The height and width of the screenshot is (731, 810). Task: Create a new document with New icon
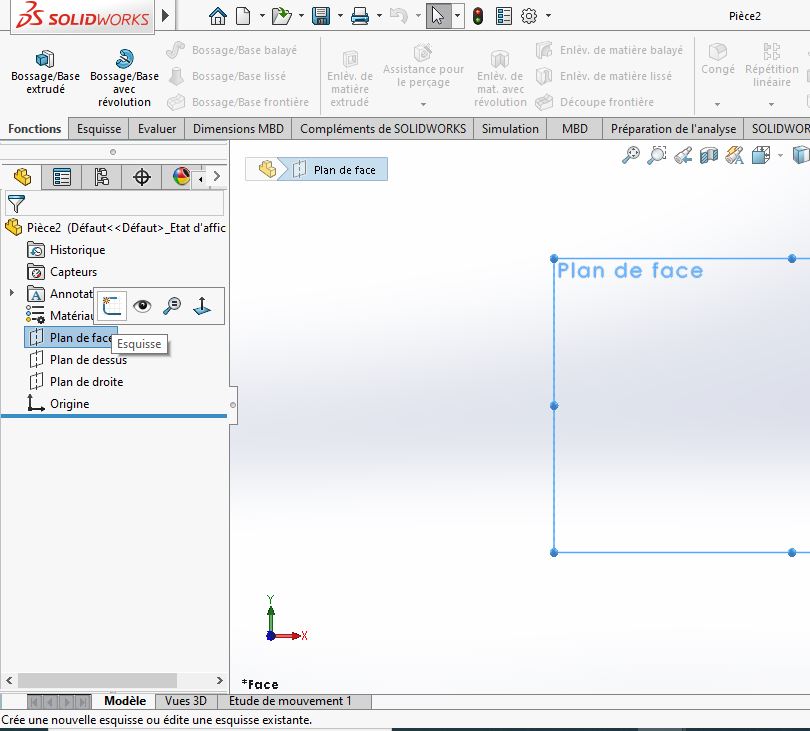pyautogui.click(x=243, y=16)
